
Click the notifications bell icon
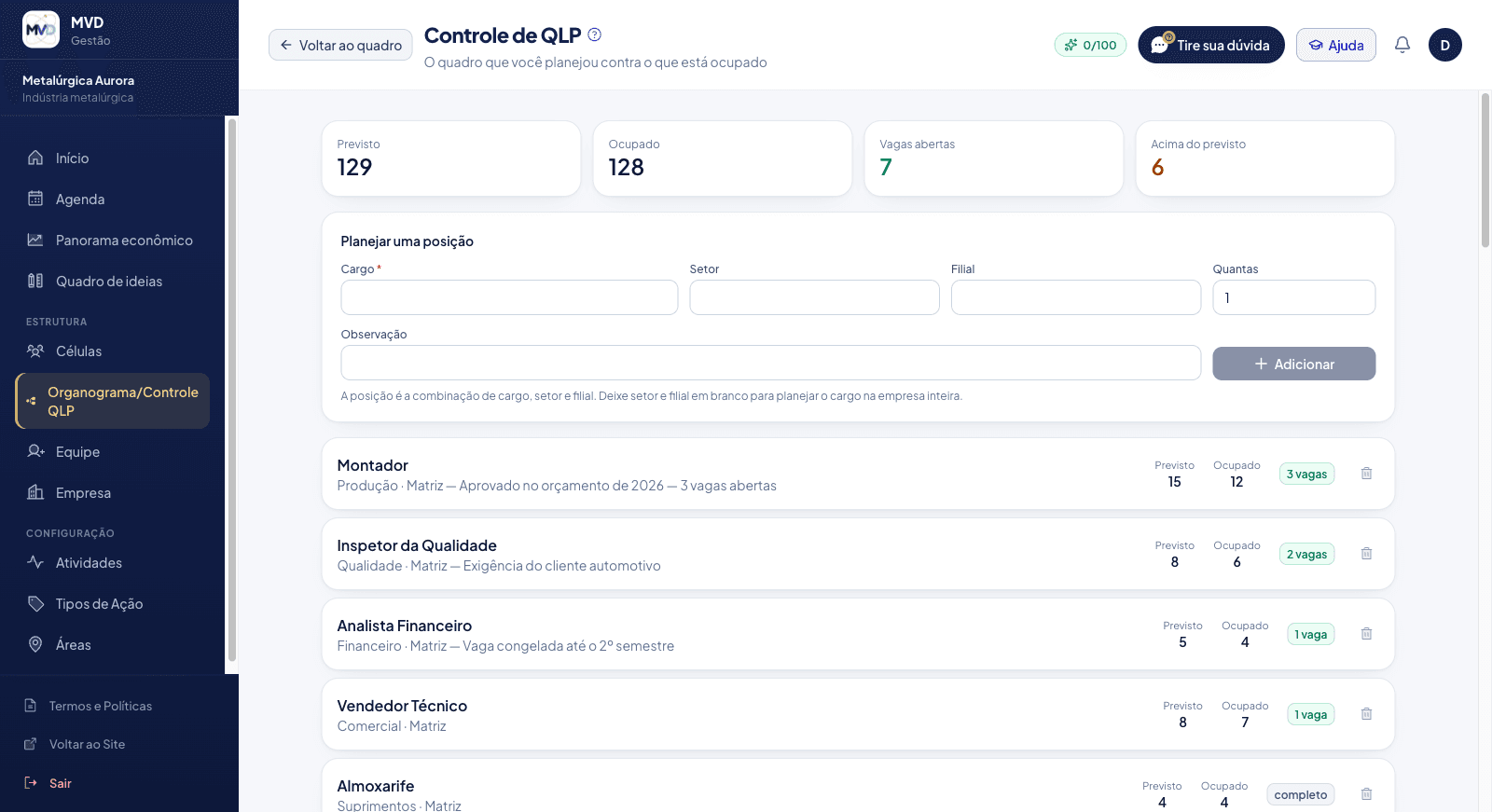(1402, 45)
